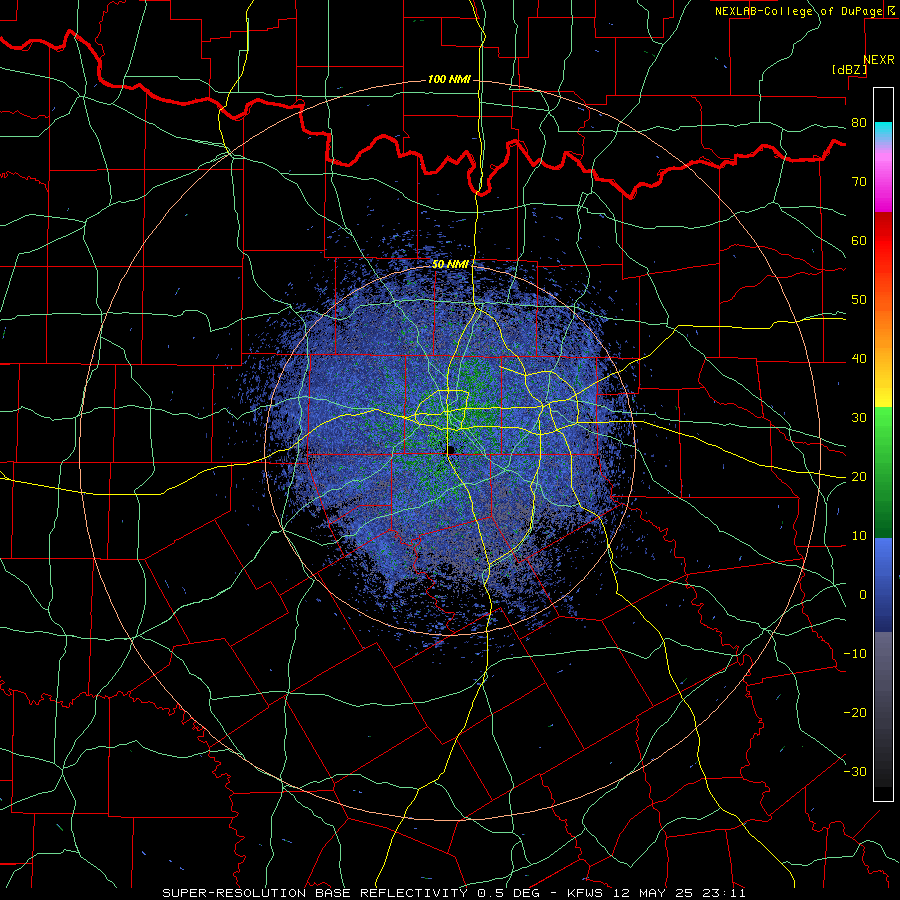Click the blue segment of the reflectivity color bar
The width and height of the screenshot is (900, 900).
click(883, 584)
